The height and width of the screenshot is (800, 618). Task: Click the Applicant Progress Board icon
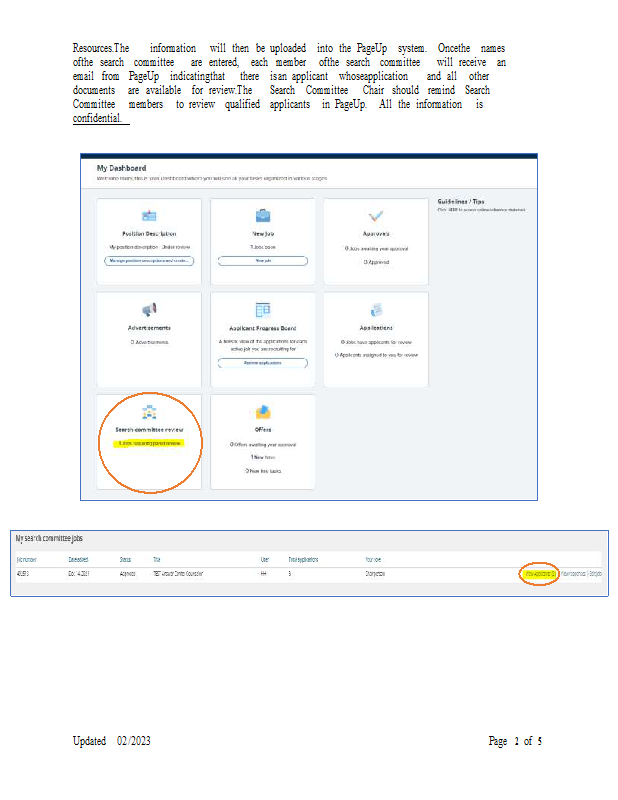(263, 310)
